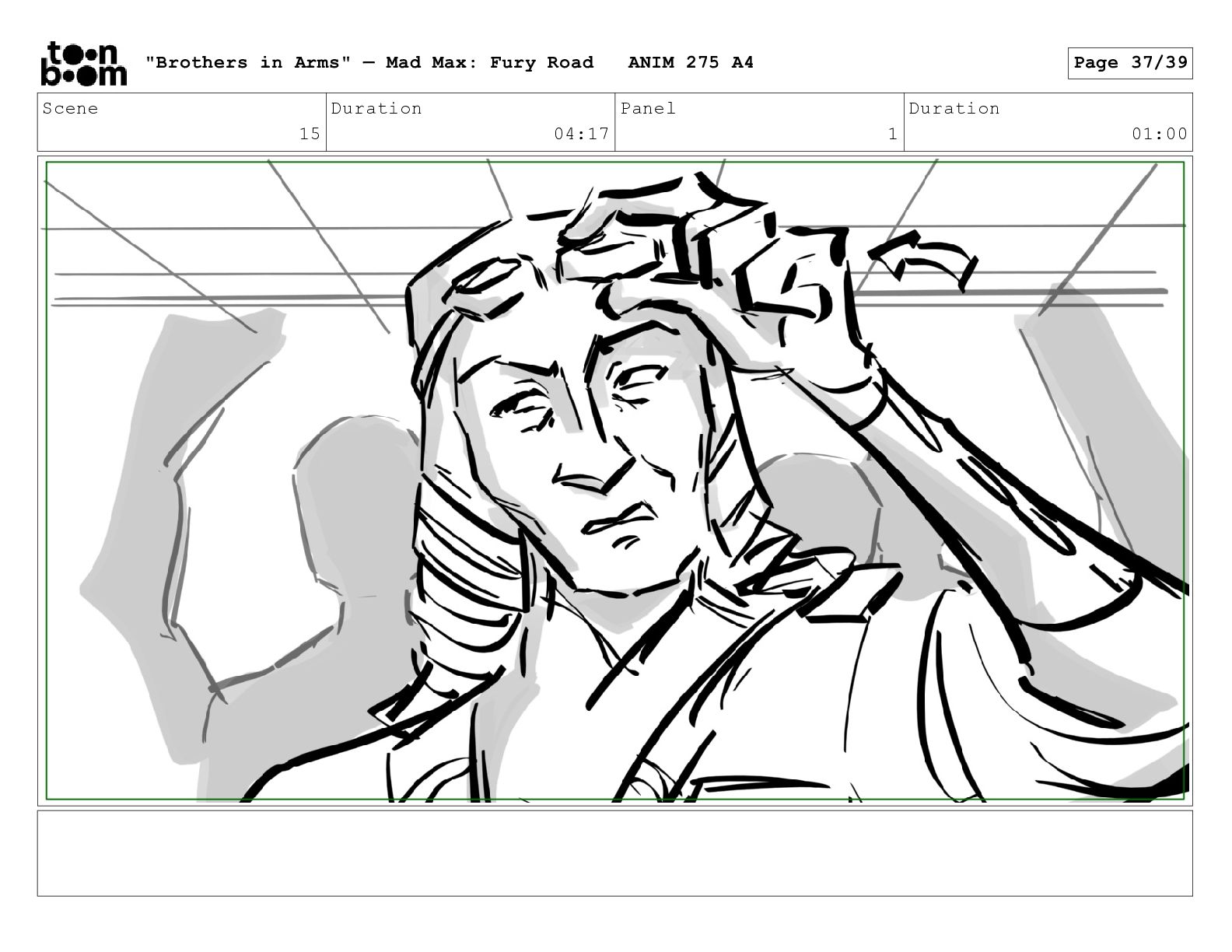The width and height of the screenshot is (1232, 952).
Task: Click the storyboard panel drawing of the pilot
Action: tap(615, 481)
